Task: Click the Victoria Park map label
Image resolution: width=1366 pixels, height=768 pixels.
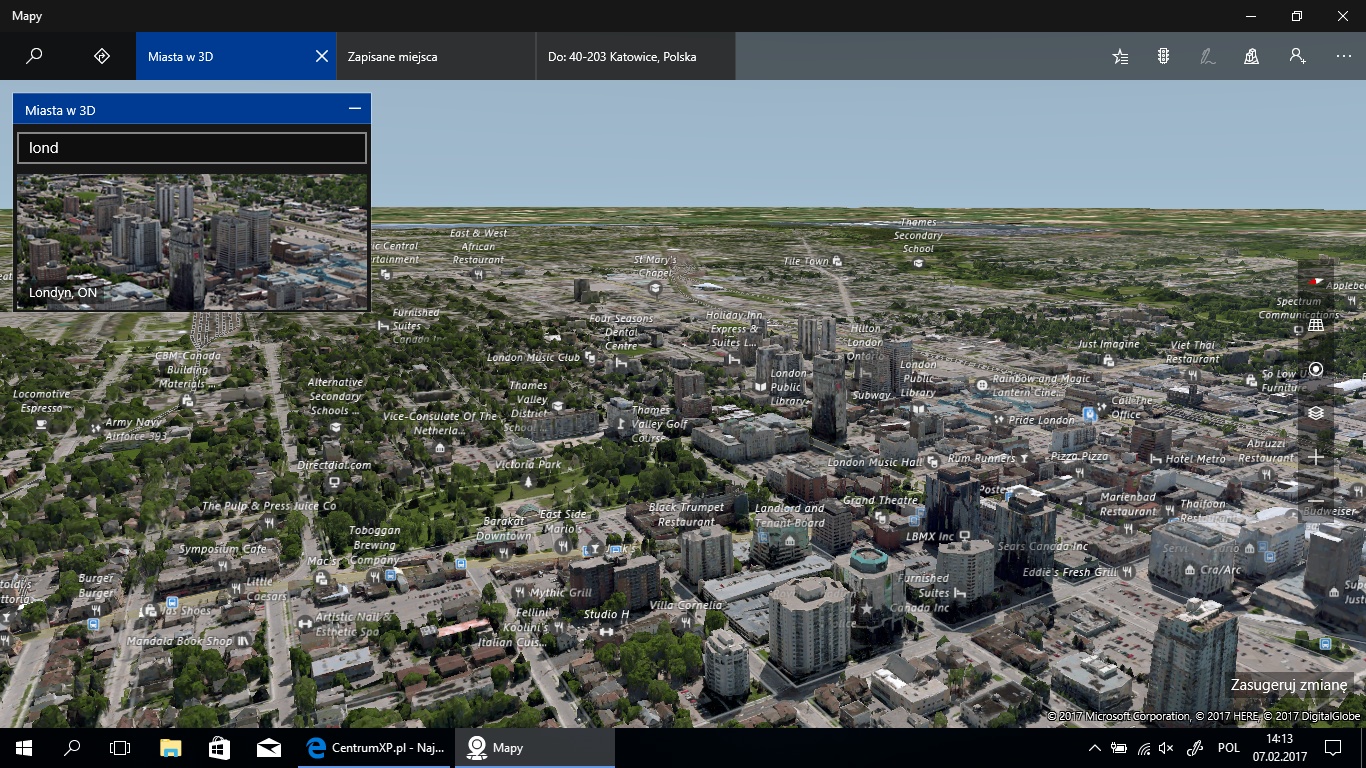Action: click(x=528, y=465)
